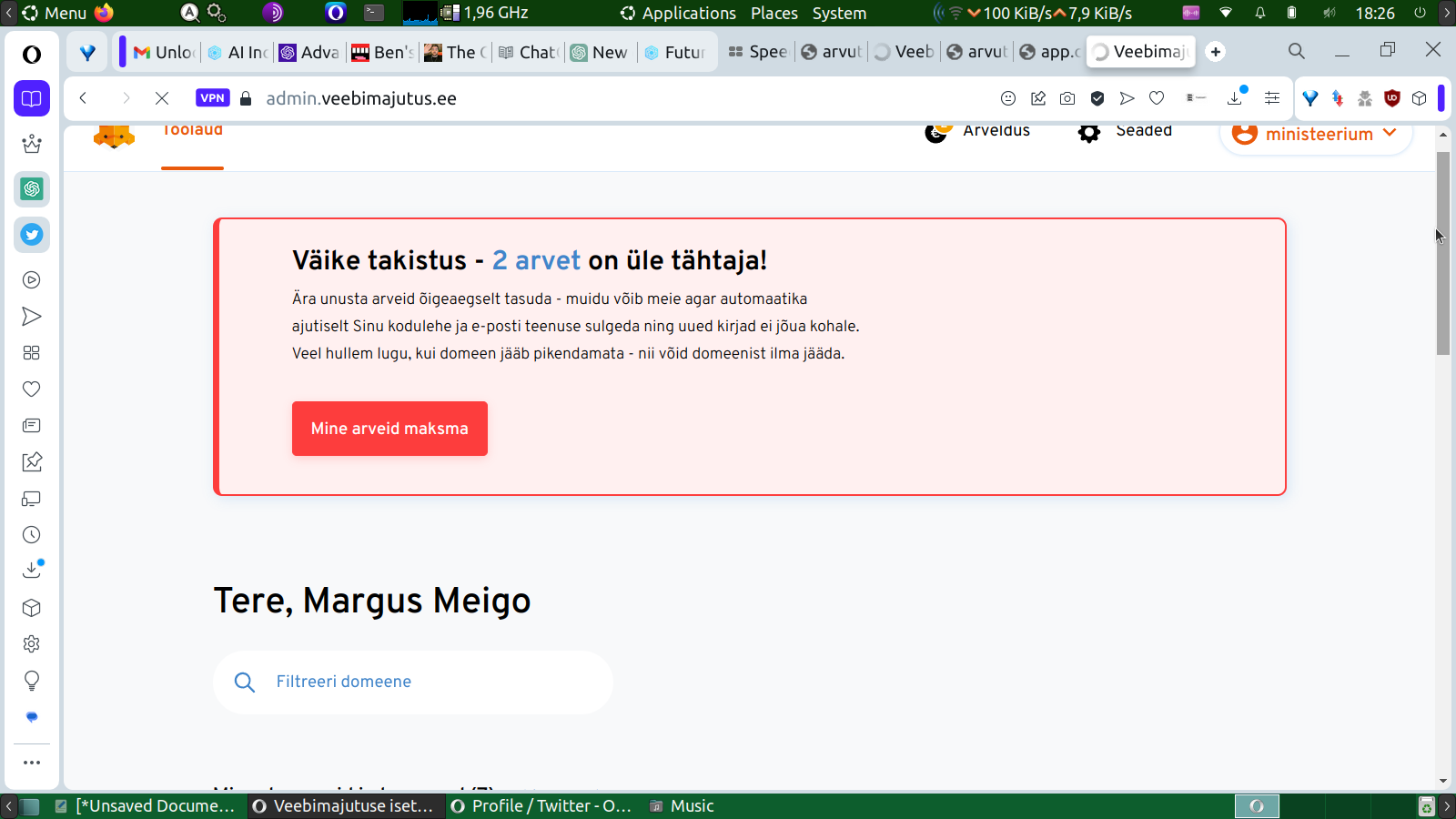1456x819 pixels.
Task: Open sidebar Settings gear icon
Action: coord(32,644)
